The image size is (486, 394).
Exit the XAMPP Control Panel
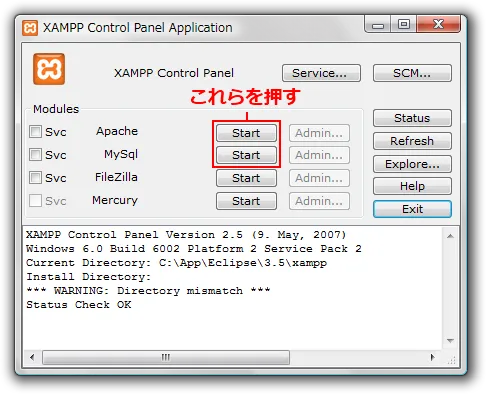412,209
